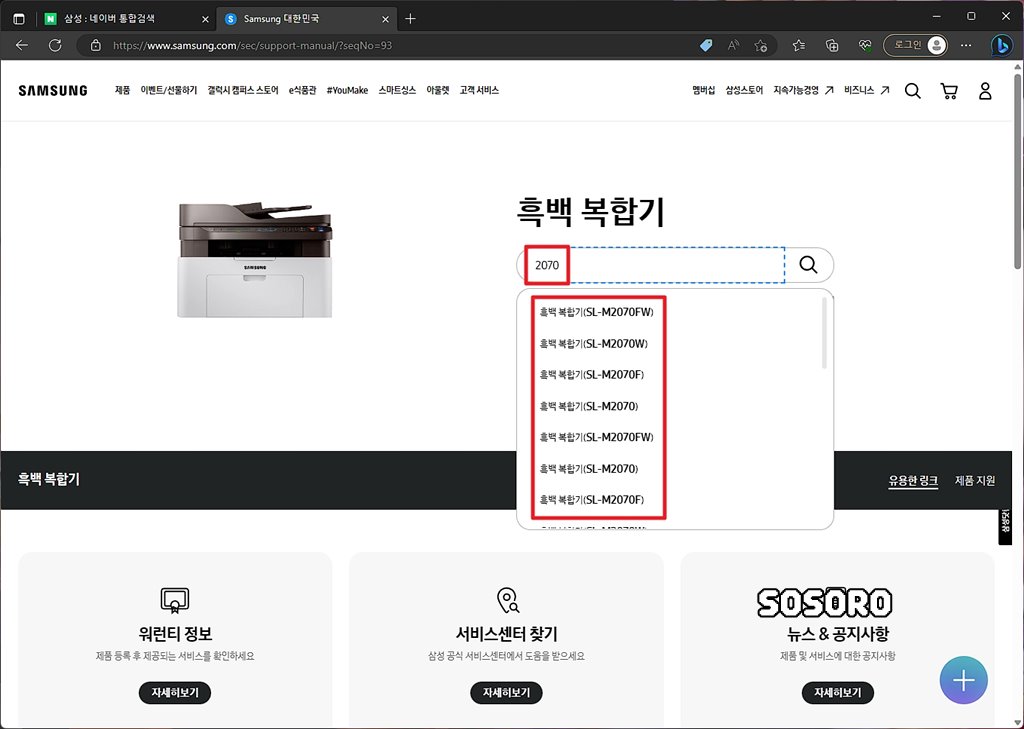Image resolution: width=1024 pixels, height=729 pixels.
Task: Click the 멤버십 link
Action: point(703,90)
